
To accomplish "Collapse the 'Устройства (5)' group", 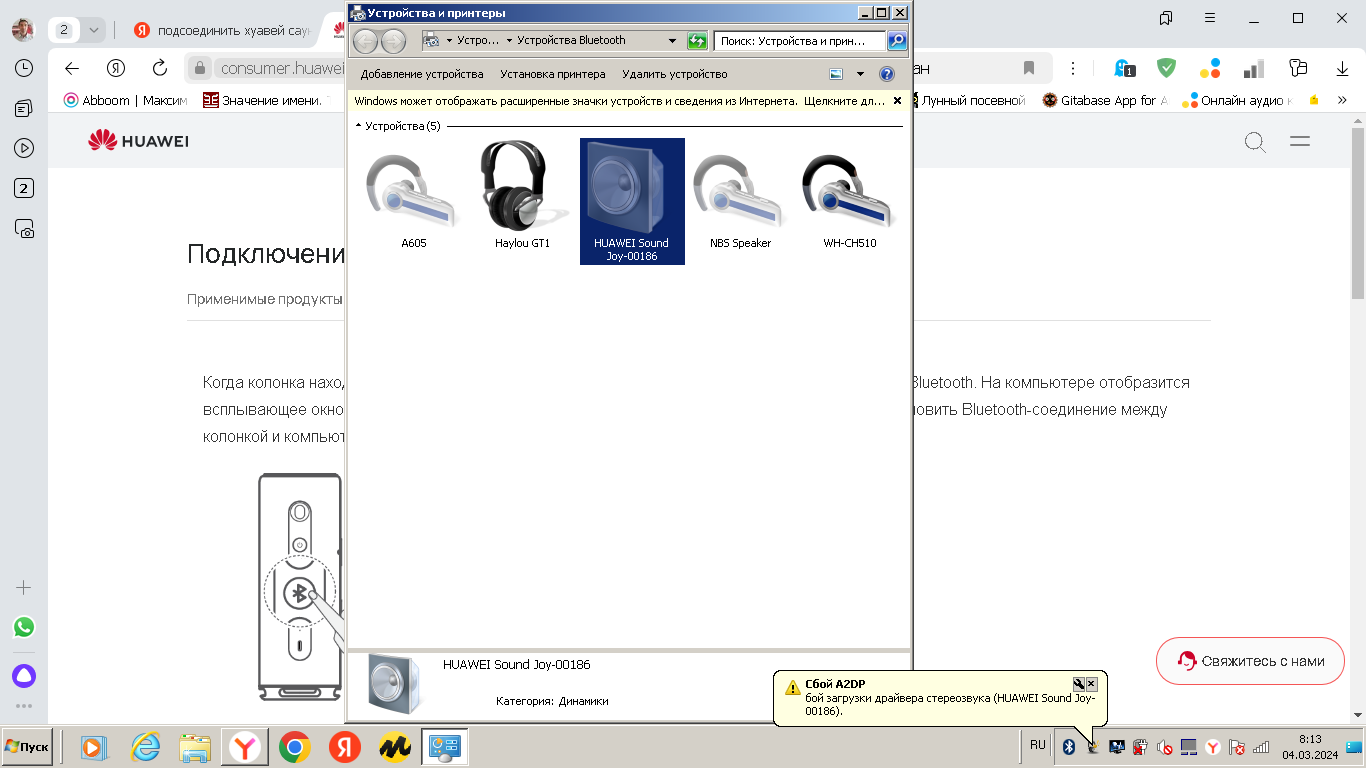I will pyautogui.click(x=358, y=126).
